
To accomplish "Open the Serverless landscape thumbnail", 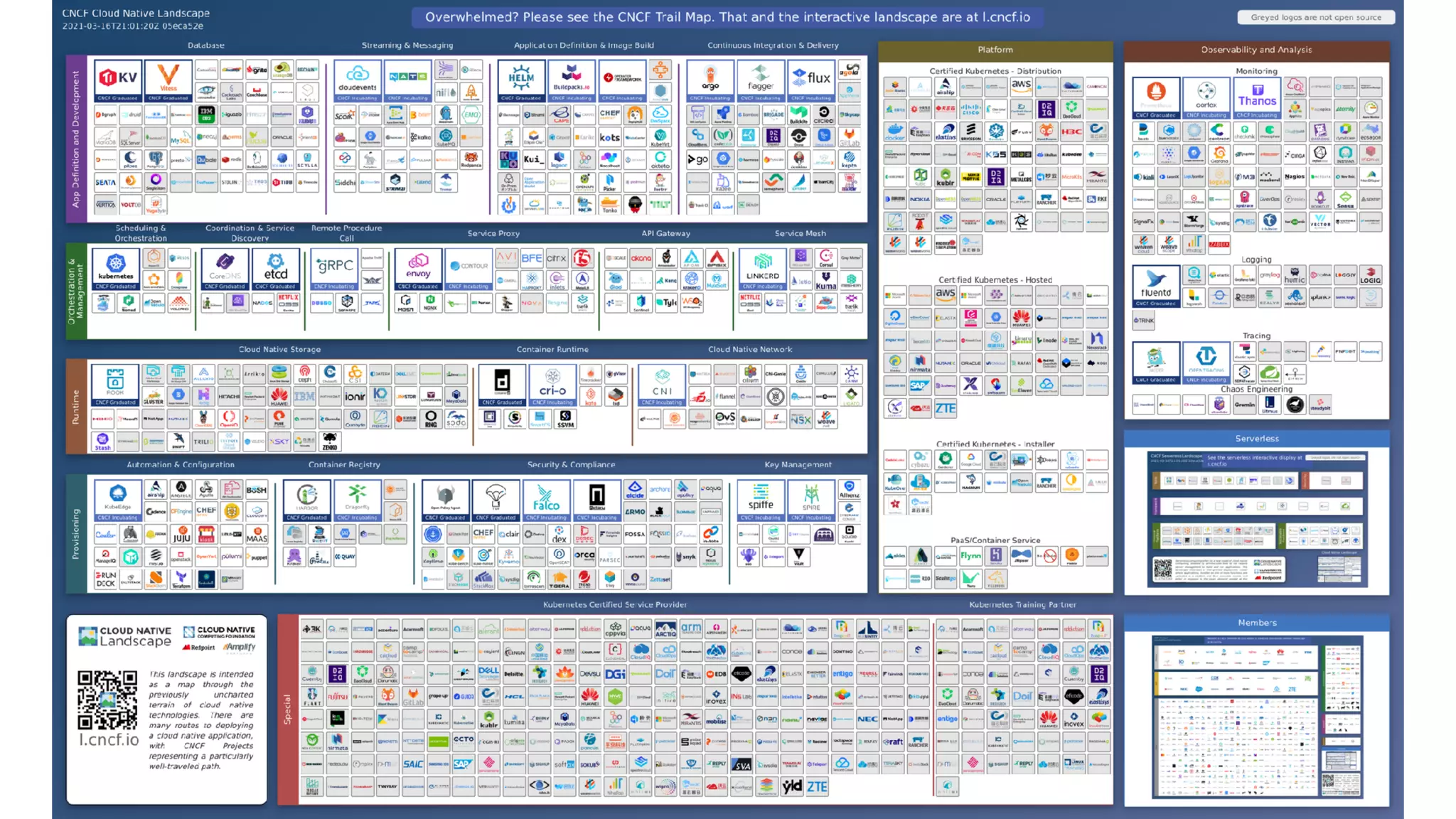I will click(1256, 519).
